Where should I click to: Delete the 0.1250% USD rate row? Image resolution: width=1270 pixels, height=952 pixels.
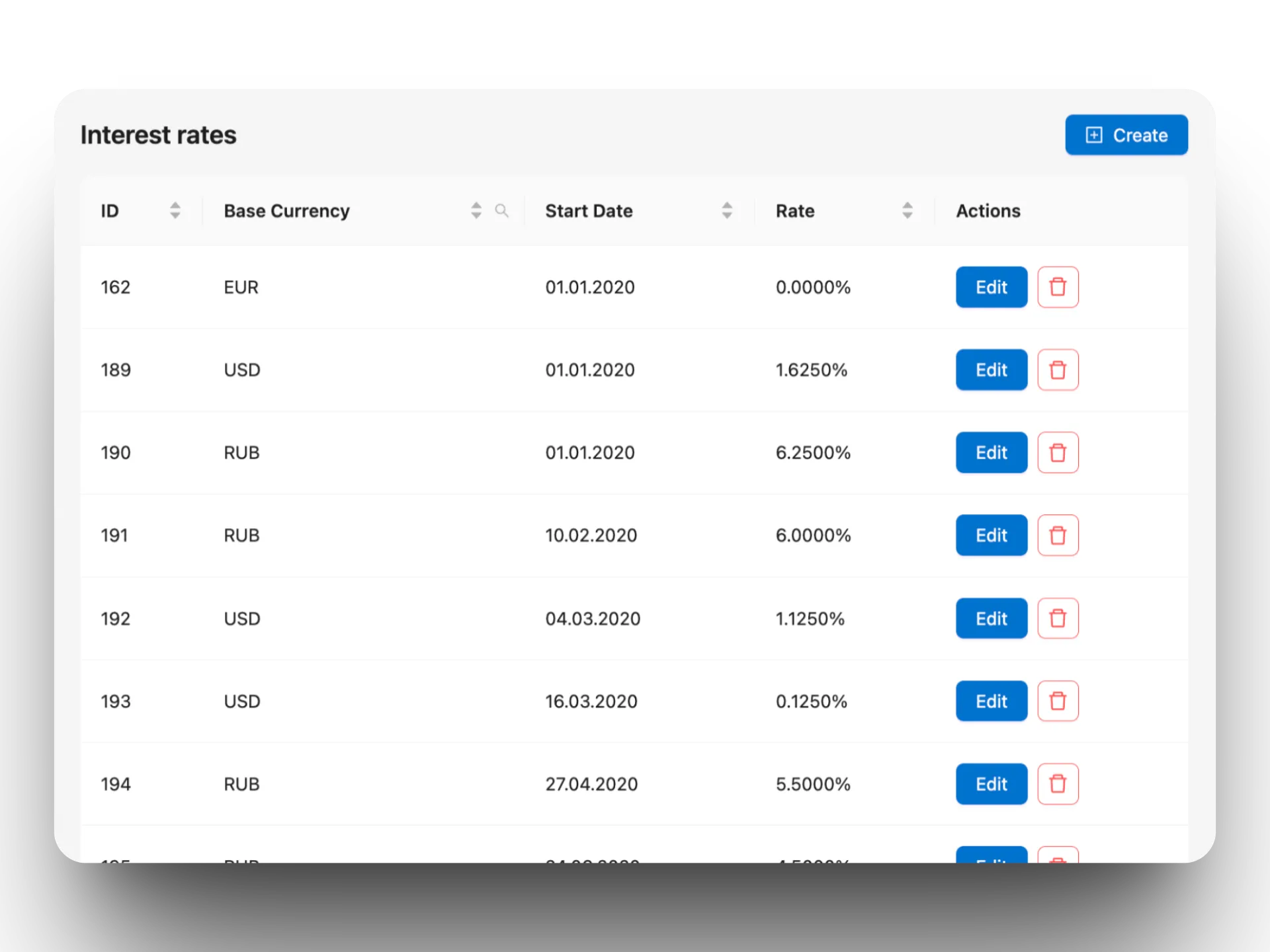pos(1058,701)
